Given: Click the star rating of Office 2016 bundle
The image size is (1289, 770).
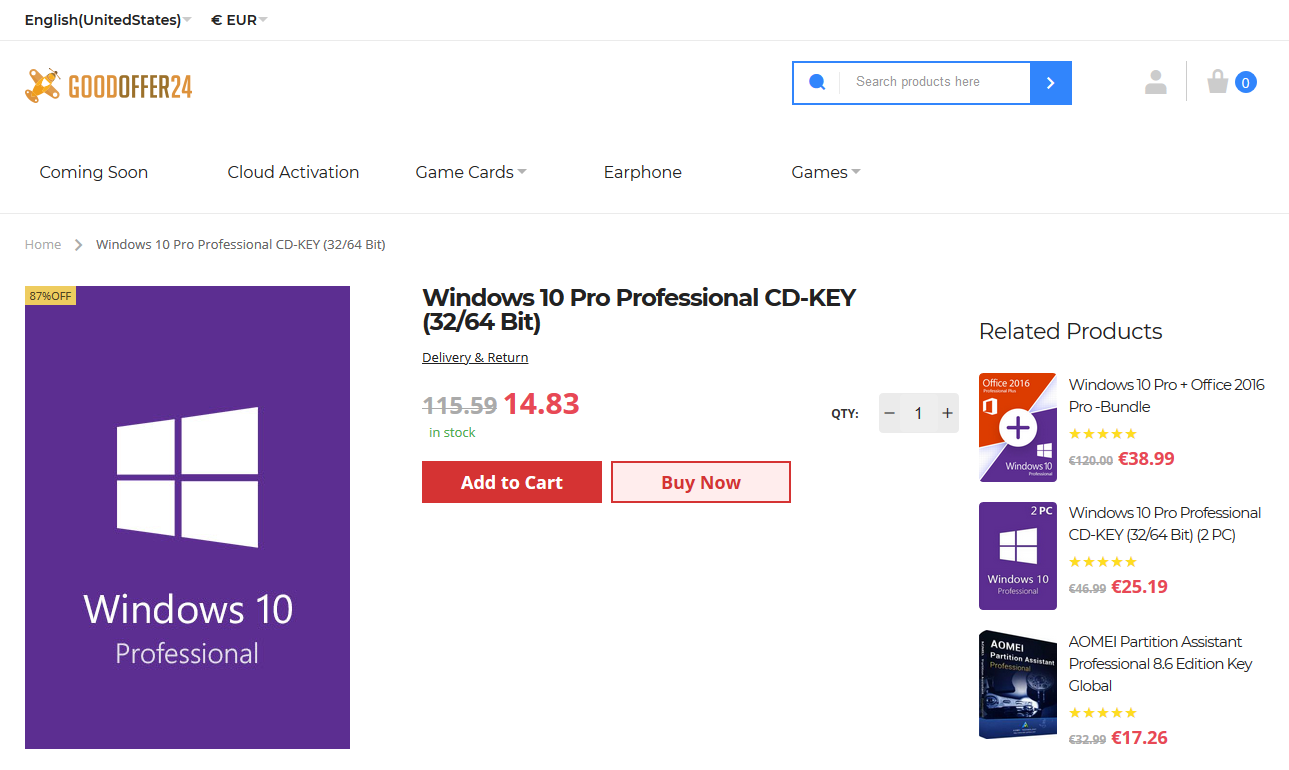Looking at the screenshot, I should [x=1103, y=434].
